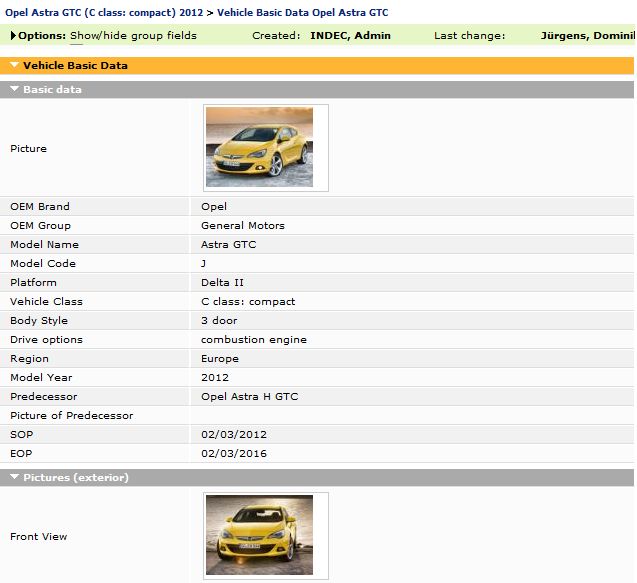Select the Model Code value J
The image size is (637, 583).
tap(204, 264)
